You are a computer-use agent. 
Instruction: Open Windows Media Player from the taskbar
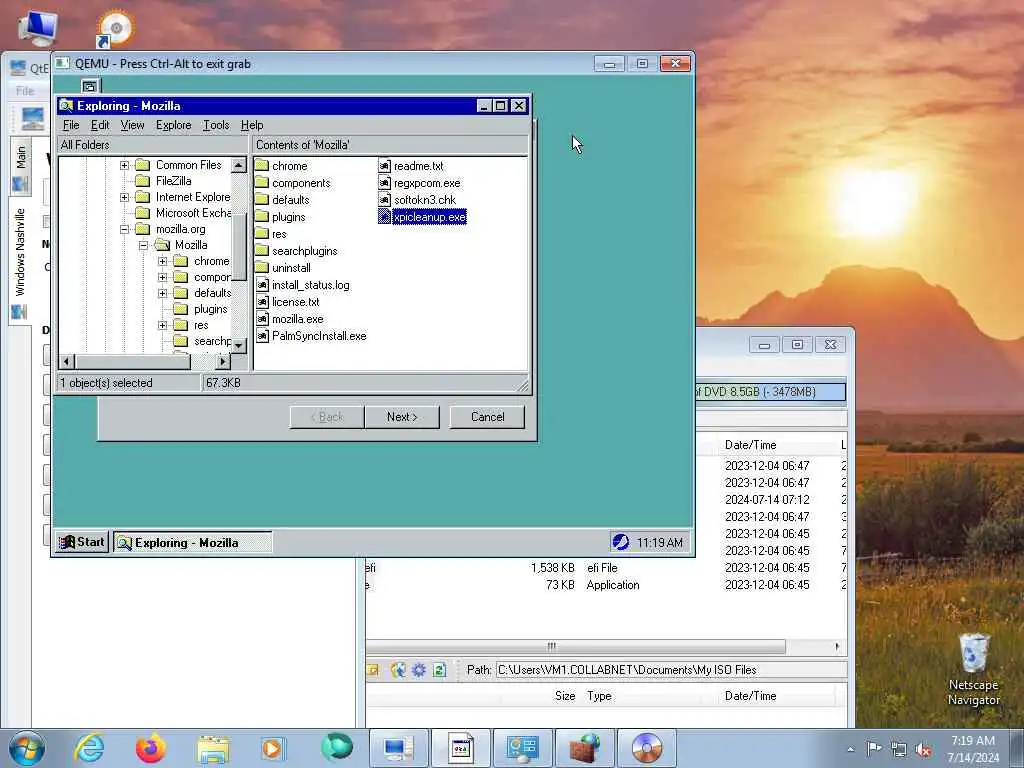(272, 748)
